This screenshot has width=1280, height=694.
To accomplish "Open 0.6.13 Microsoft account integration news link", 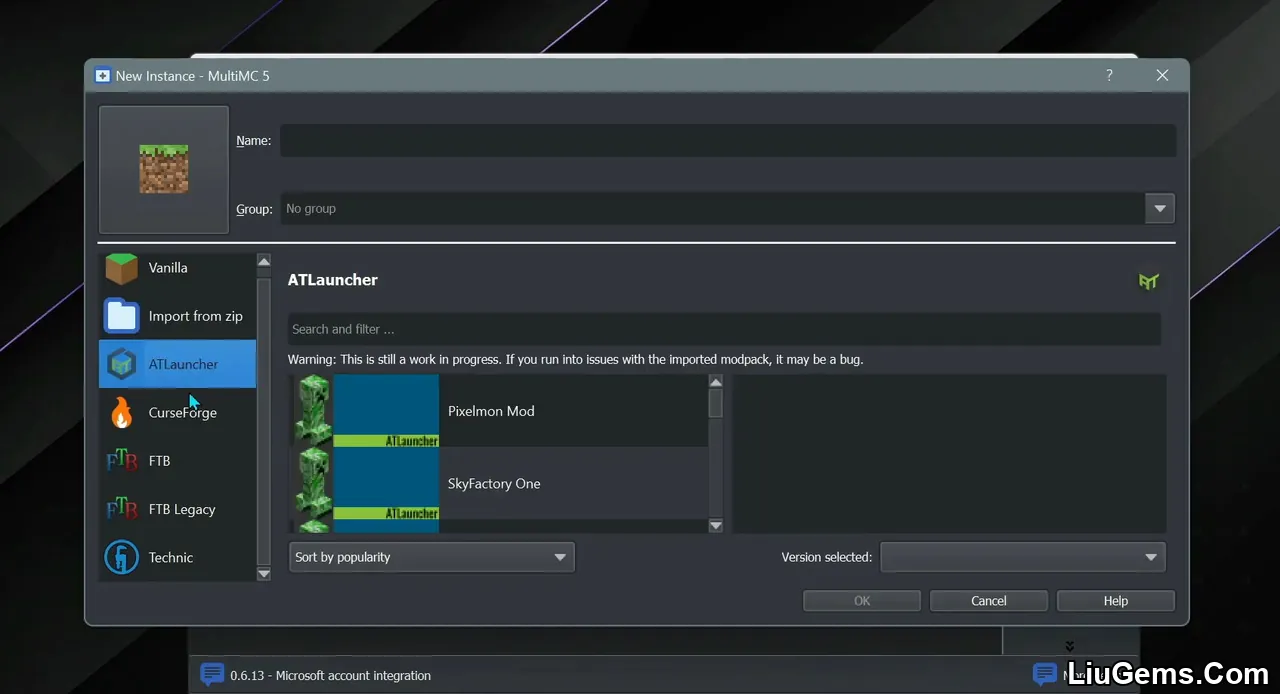I will click(331, 675).
